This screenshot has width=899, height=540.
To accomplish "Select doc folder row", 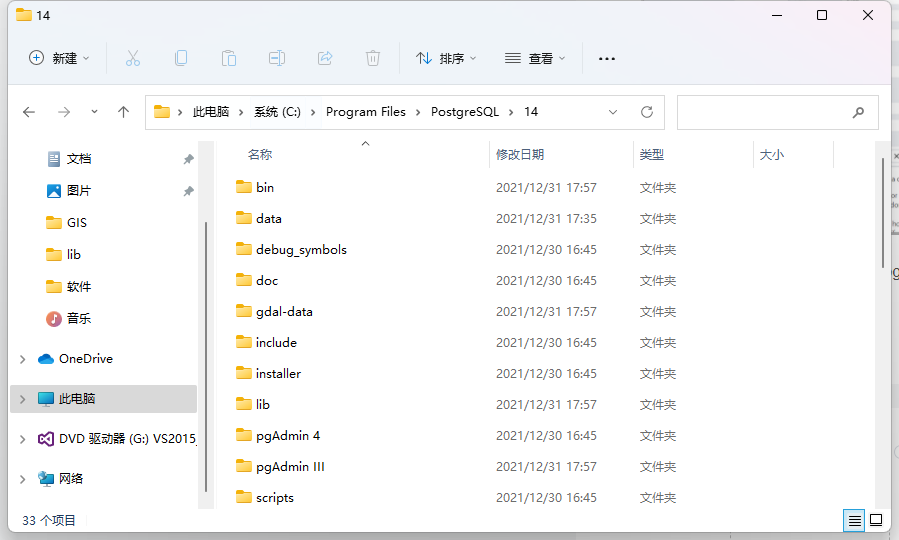I will pos(456,280).
